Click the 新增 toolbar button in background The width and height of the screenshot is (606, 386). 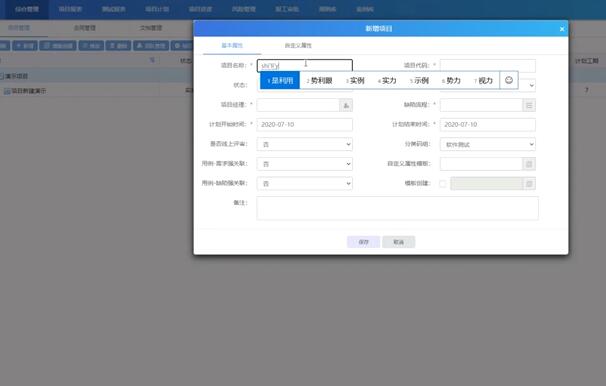(x=25, y=46)
